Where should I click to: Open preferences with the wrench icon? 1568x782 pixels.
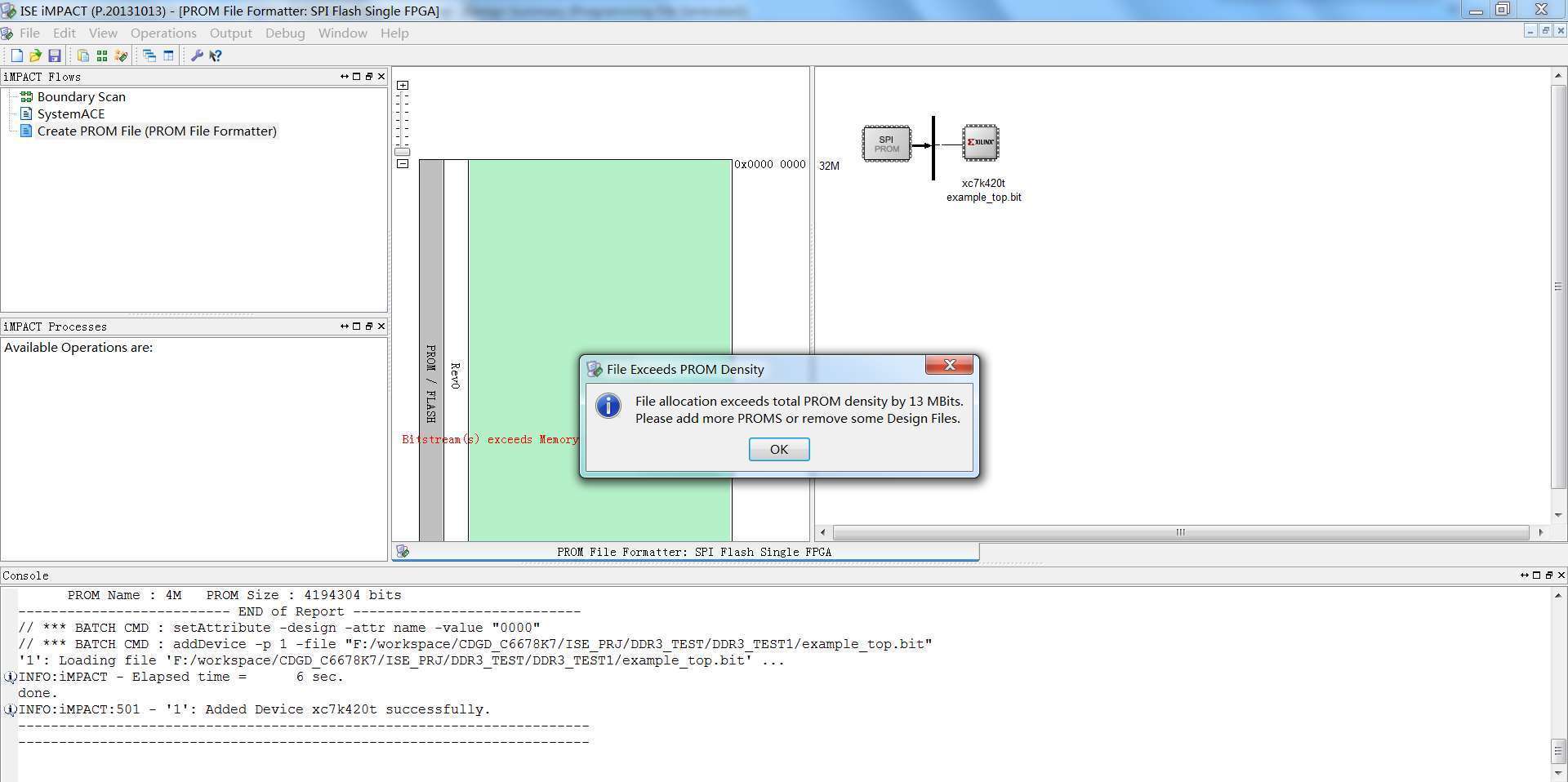click(197, 56)
